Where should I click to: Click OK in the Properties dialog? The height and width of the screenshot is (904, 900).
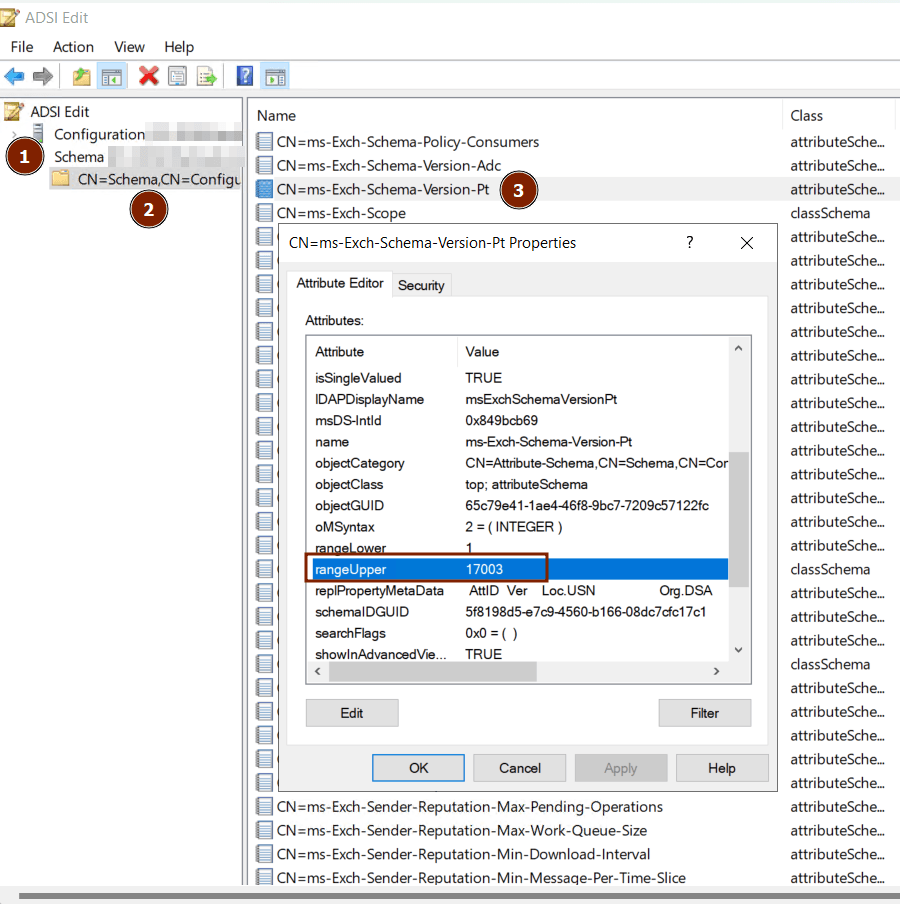(418, 768)
